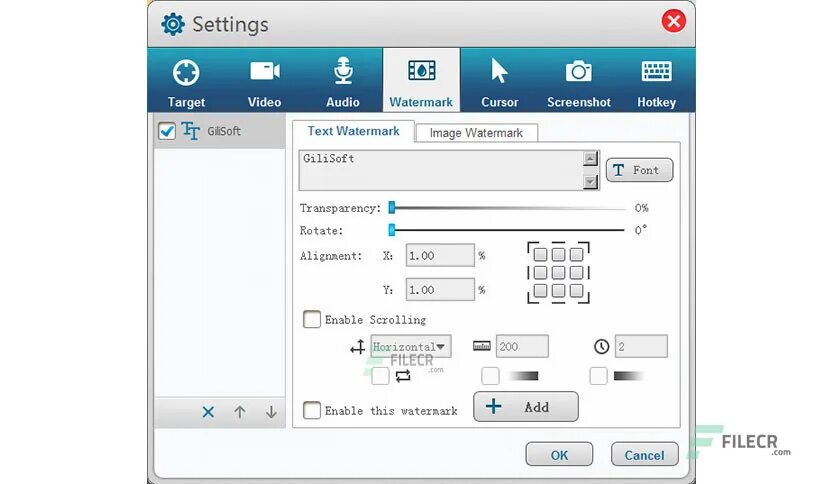836x484 pixels.
Task: Open the Video settings tab
Action: (264, 80)
